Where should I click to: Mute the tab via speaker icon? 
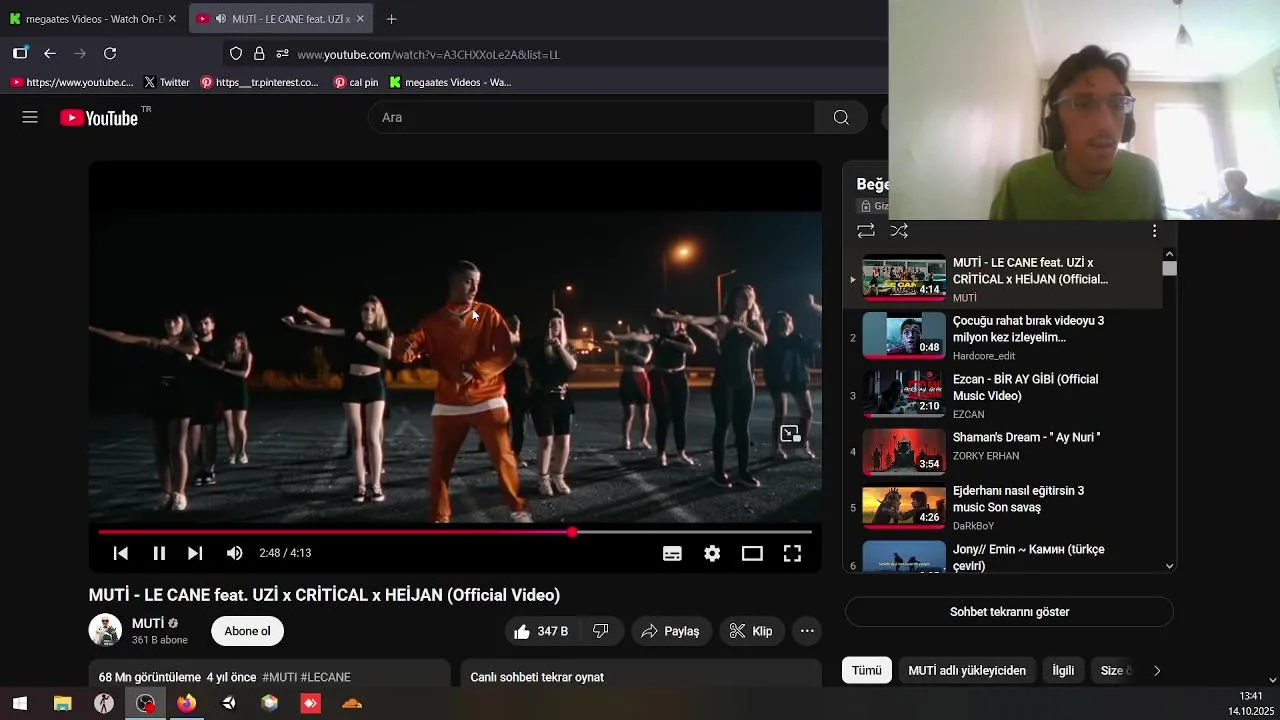point(220,19)
